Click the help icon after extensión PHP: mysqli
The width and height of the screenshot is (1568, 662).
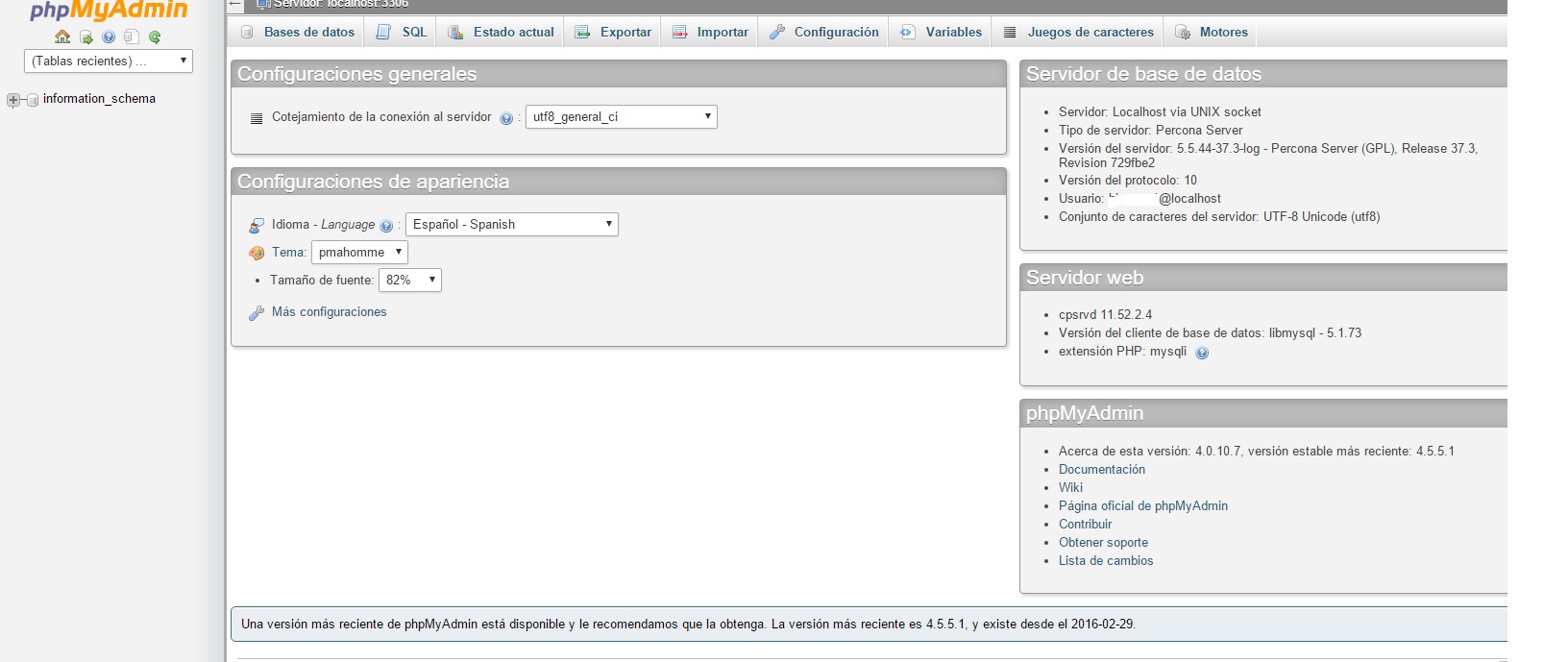[1202, 353]
